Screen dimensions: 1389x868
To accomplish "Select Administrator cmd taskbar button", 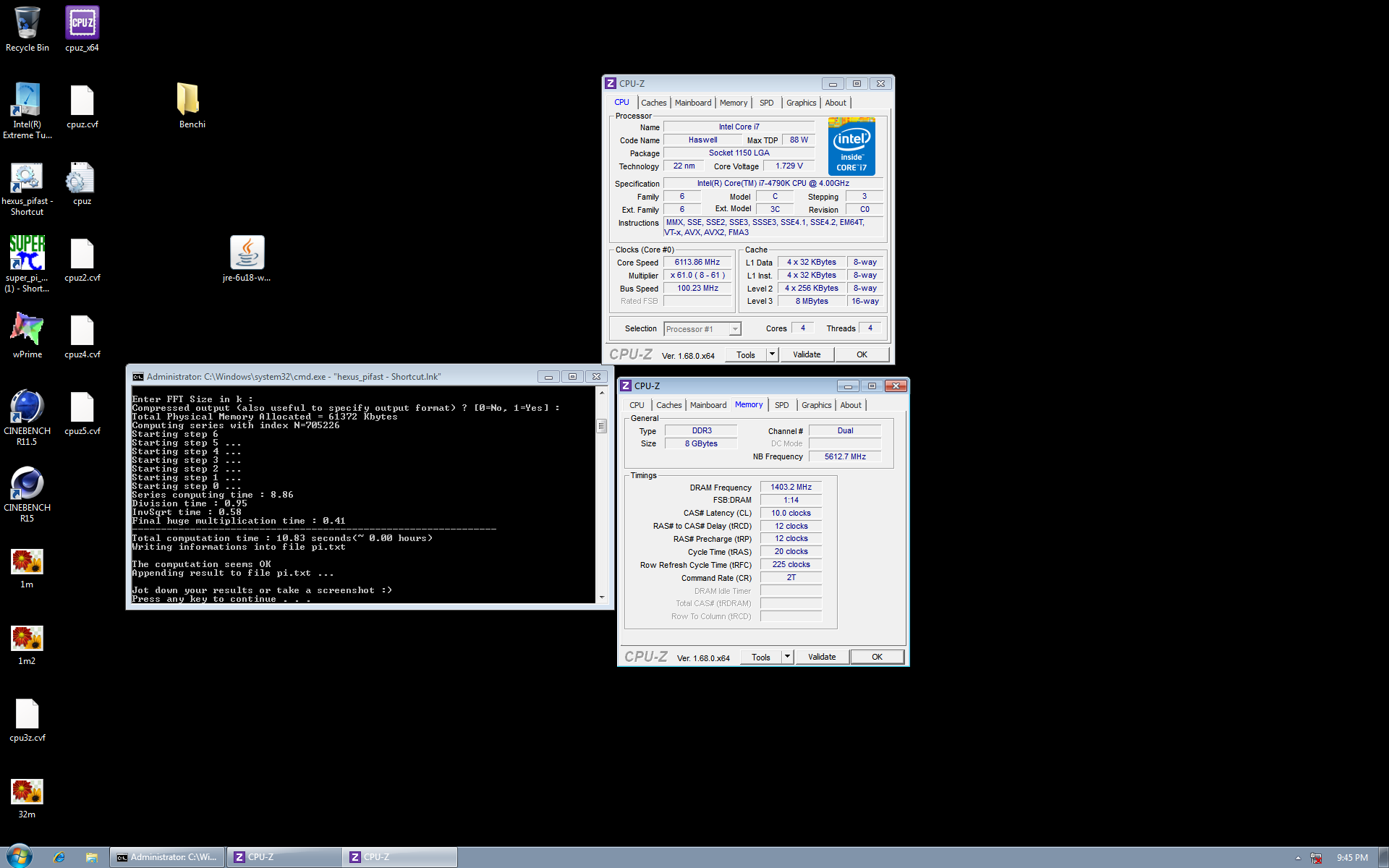I will coord(167,857).
